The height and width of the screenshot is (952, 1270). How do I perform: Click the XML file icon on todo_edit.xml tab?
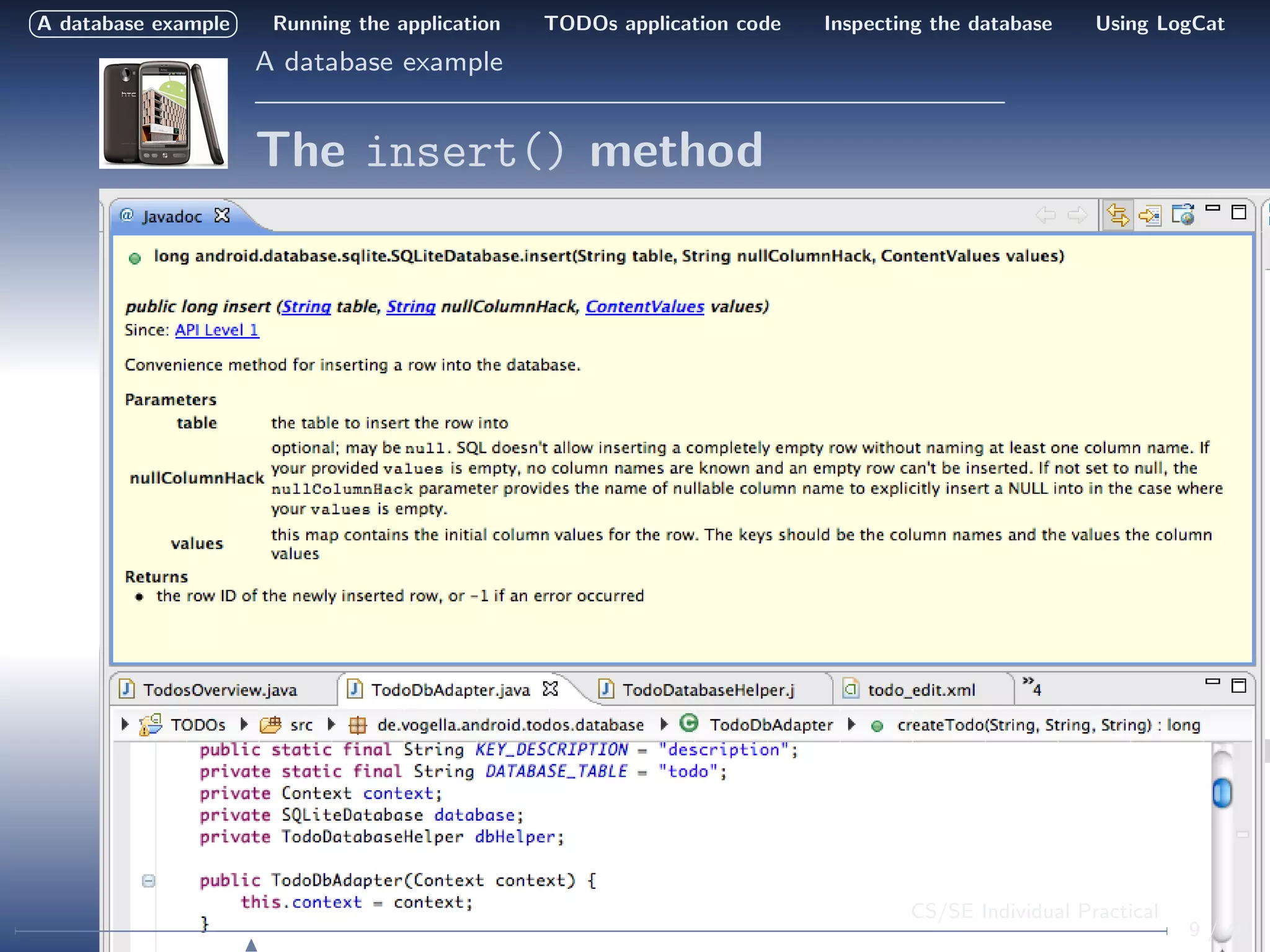851,689
